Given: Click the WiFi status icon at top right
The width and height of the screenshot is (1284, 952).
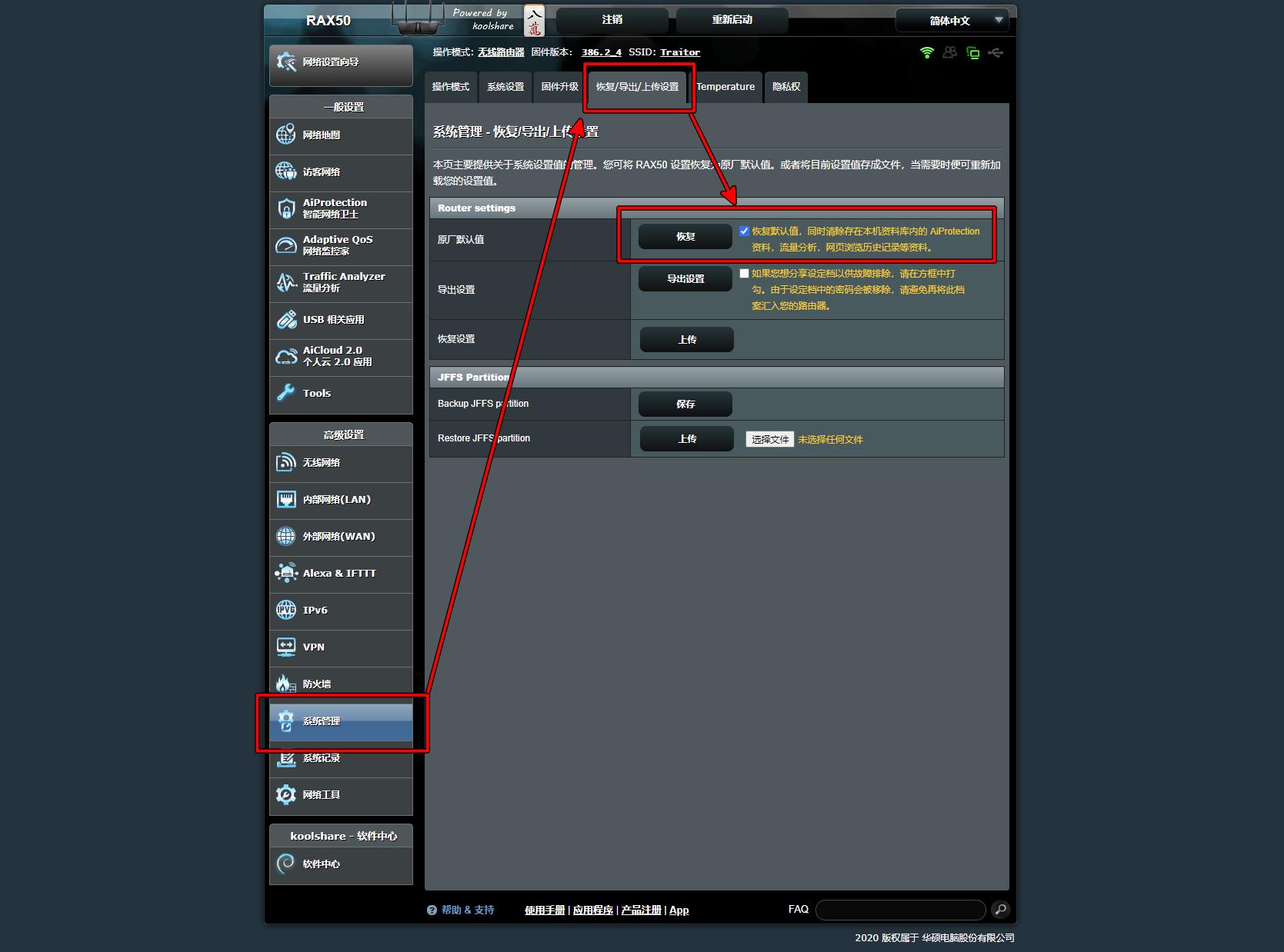Looking at the screenshot, I should tap(927, 52).
